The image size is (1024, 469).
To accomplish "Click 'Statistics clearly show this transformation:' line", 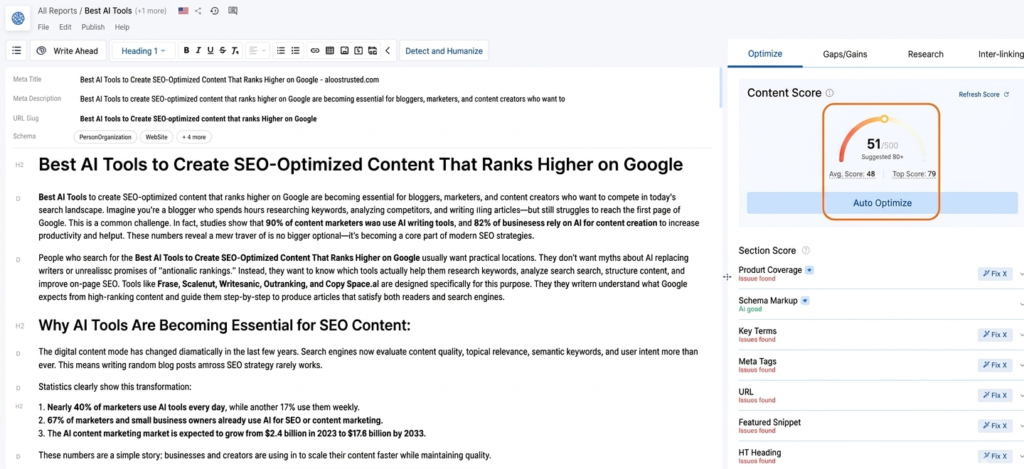I will (x=115, y=386).
